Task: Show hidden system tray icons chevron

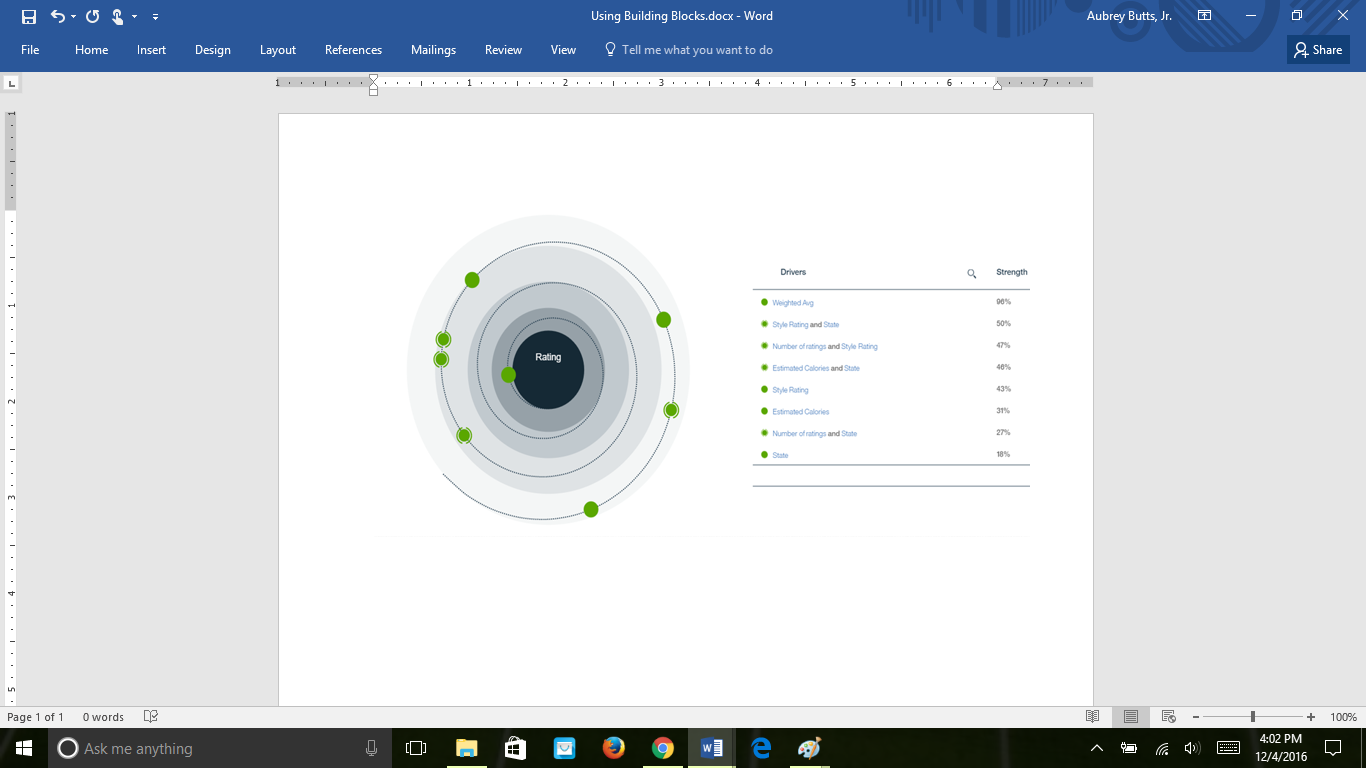Action: [x=1097, y=748]
